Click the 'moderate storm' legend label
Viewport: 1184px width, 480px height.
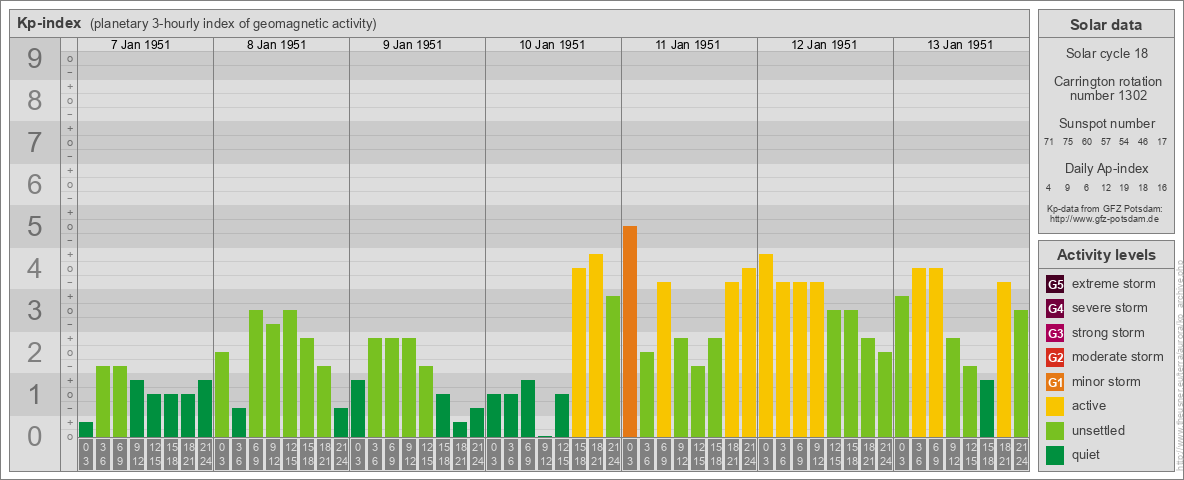tap(1118, 357)
